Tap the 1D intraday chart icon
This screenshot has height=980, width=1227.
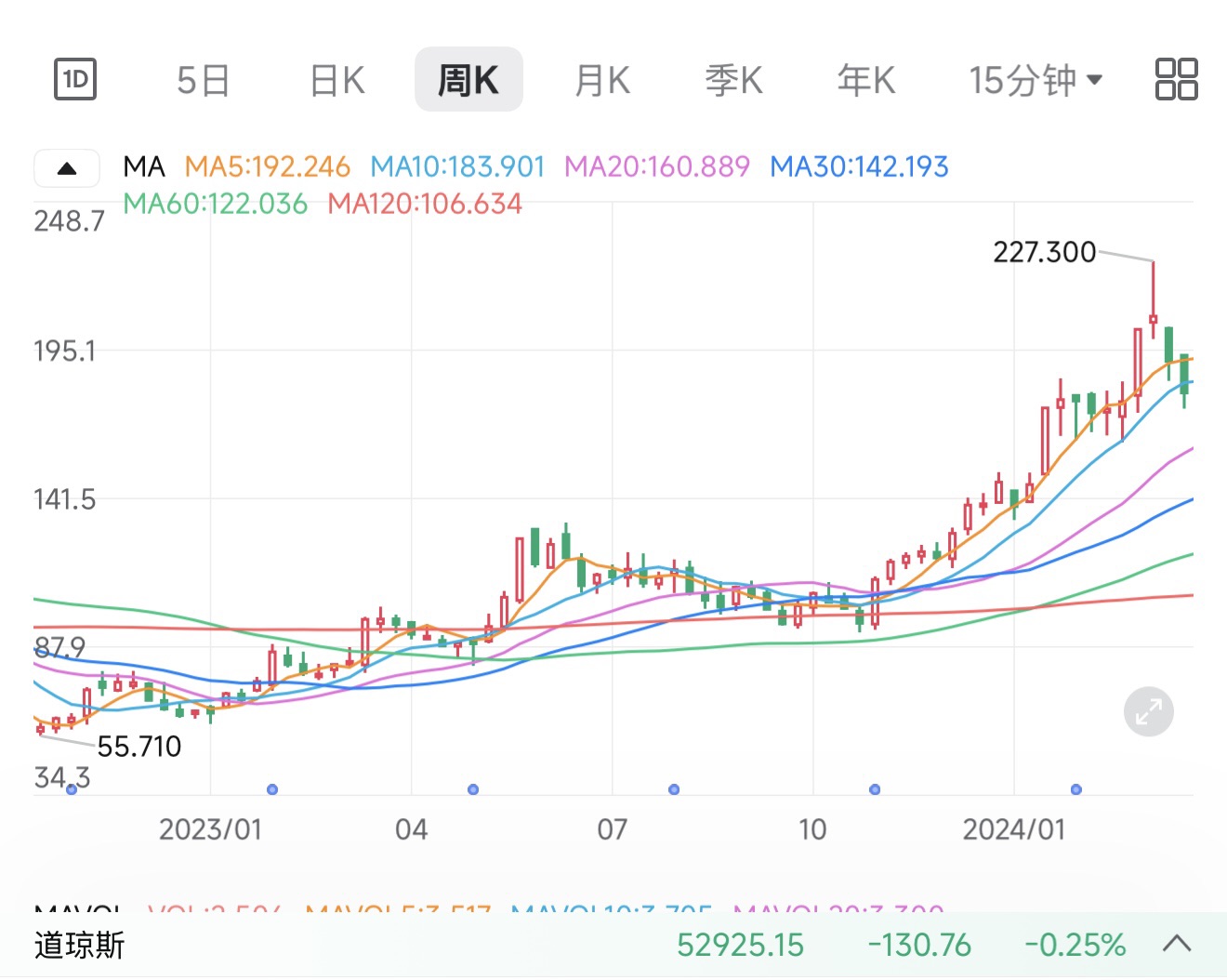pos(75,79)
